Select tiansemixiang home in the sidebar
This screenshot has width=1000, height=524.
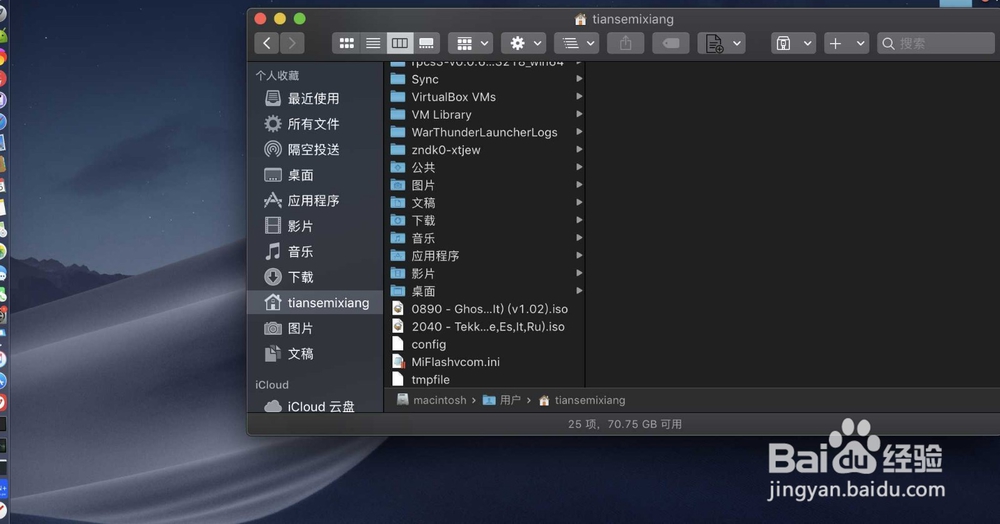coord(315,302)
